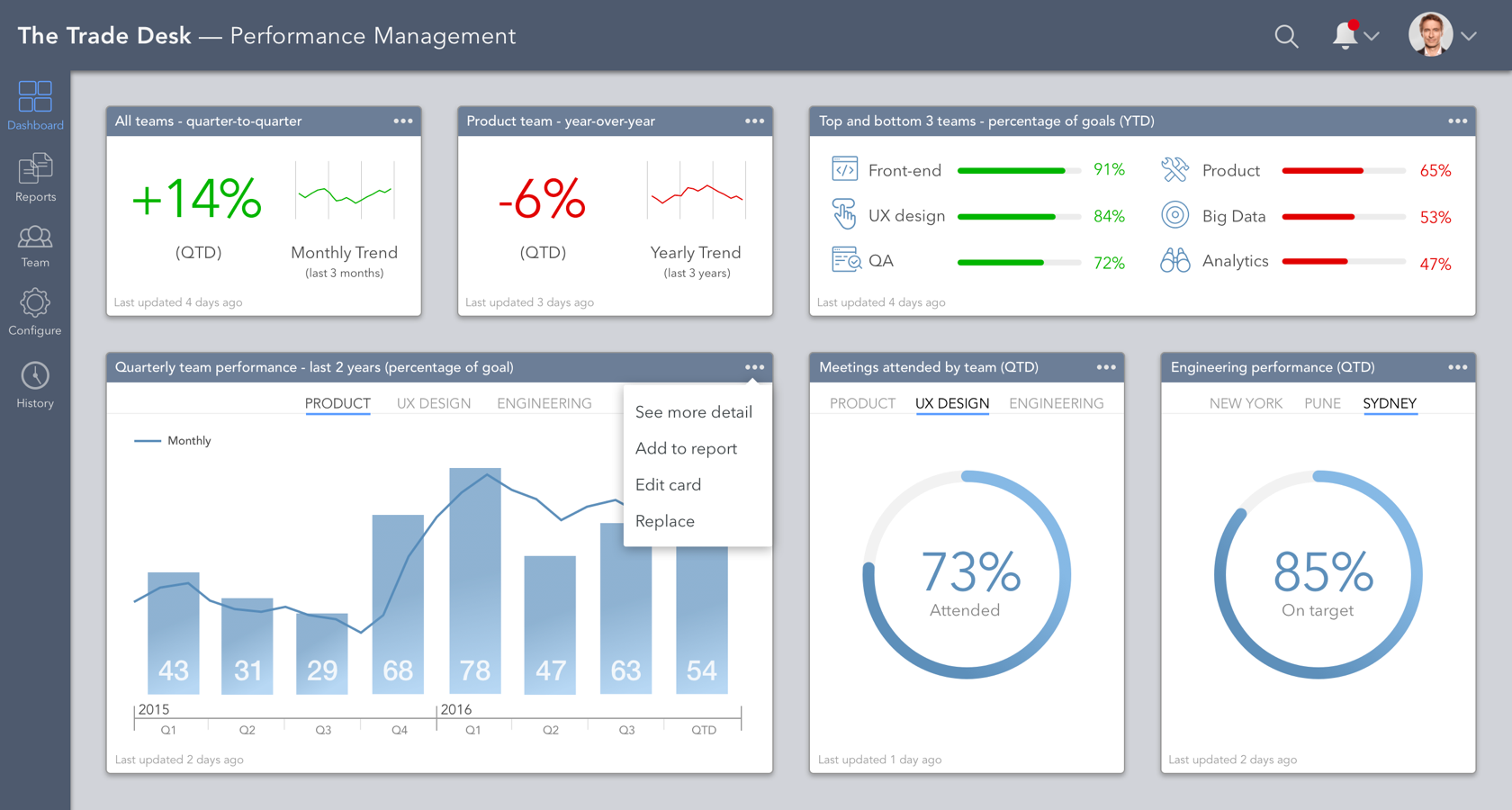Click the Analytics binoculars icon
Screen dimensions: 1512x810
coord(1174,261)
